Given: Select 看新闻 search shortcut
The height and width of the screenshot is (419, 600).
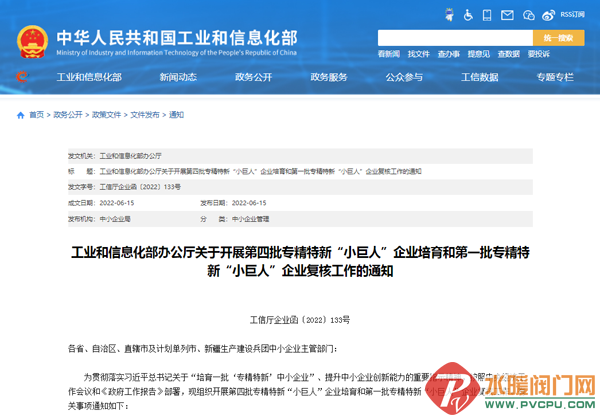Looking at the screenshot, I should 389,54.
